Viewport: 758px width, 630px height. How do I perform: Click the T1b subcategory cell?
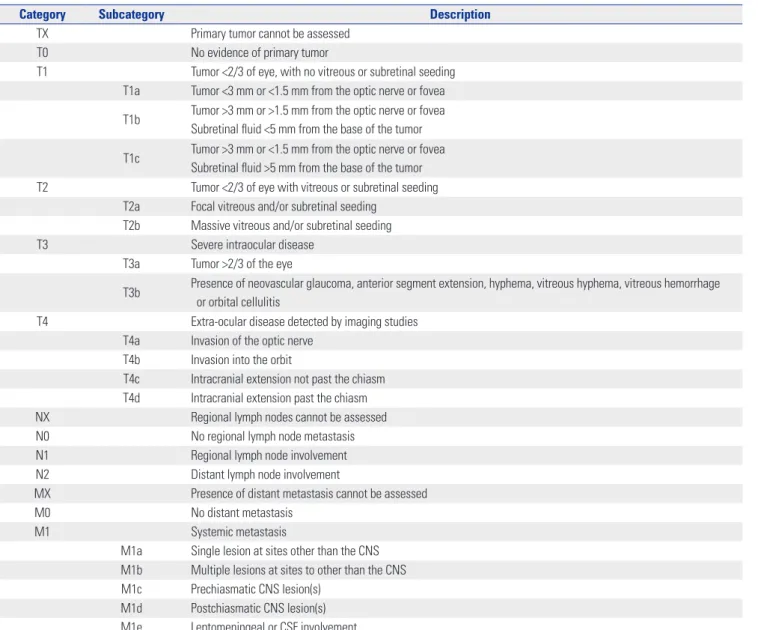tap(131, 119)
